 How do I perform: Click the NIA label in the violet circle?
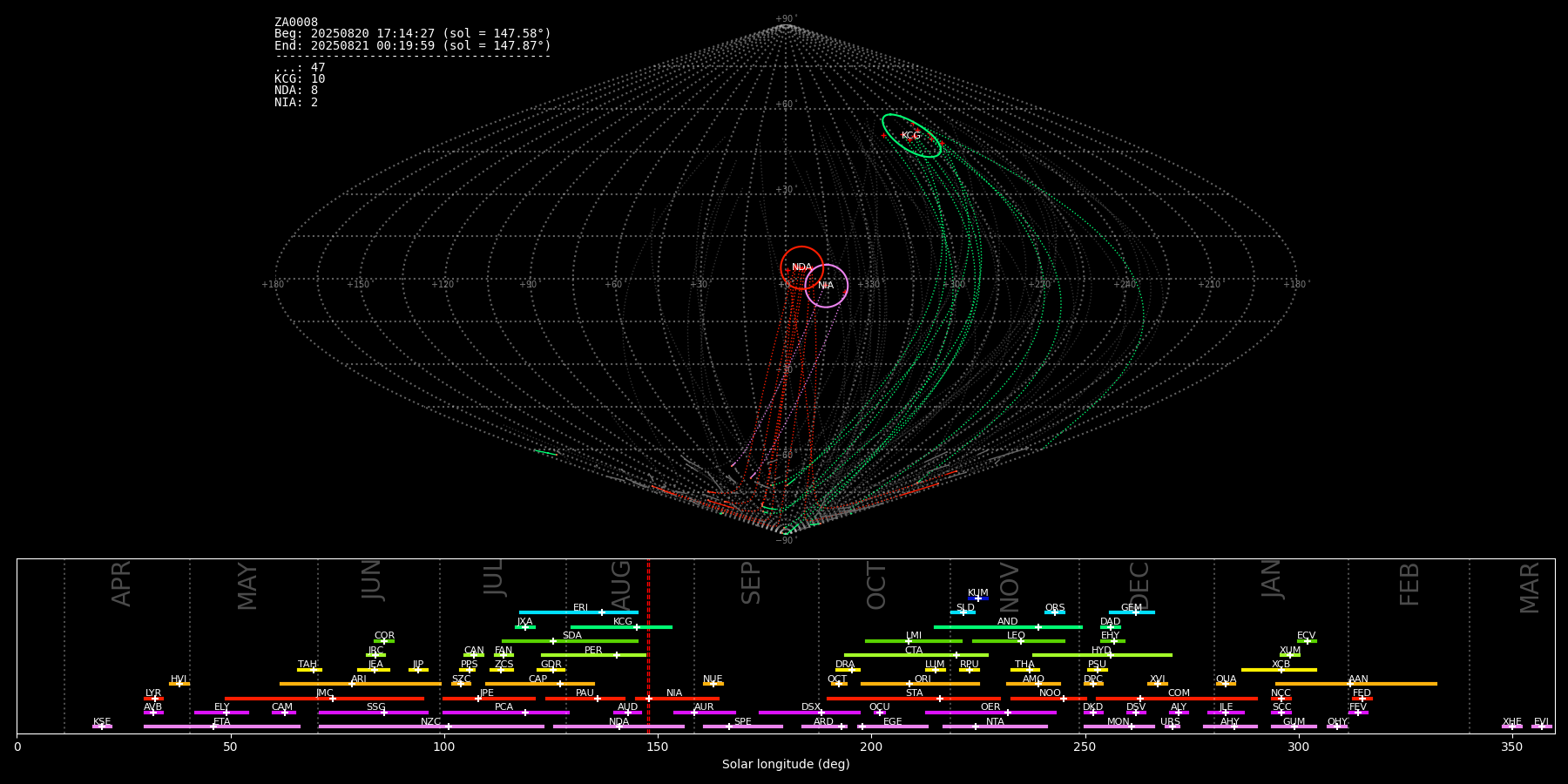826,286
